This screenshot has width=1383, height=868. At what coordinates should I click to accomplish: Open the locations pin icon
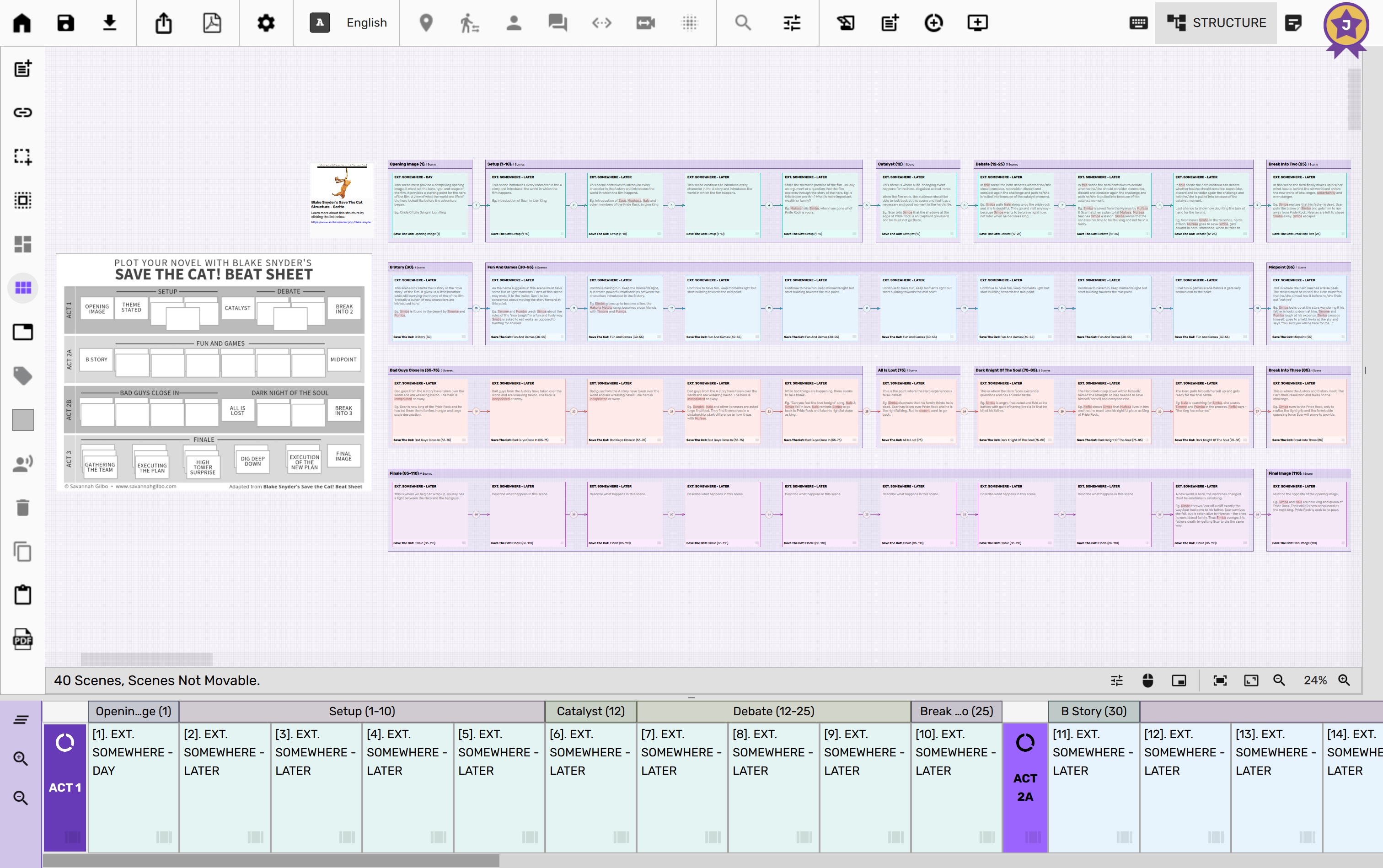426,23
